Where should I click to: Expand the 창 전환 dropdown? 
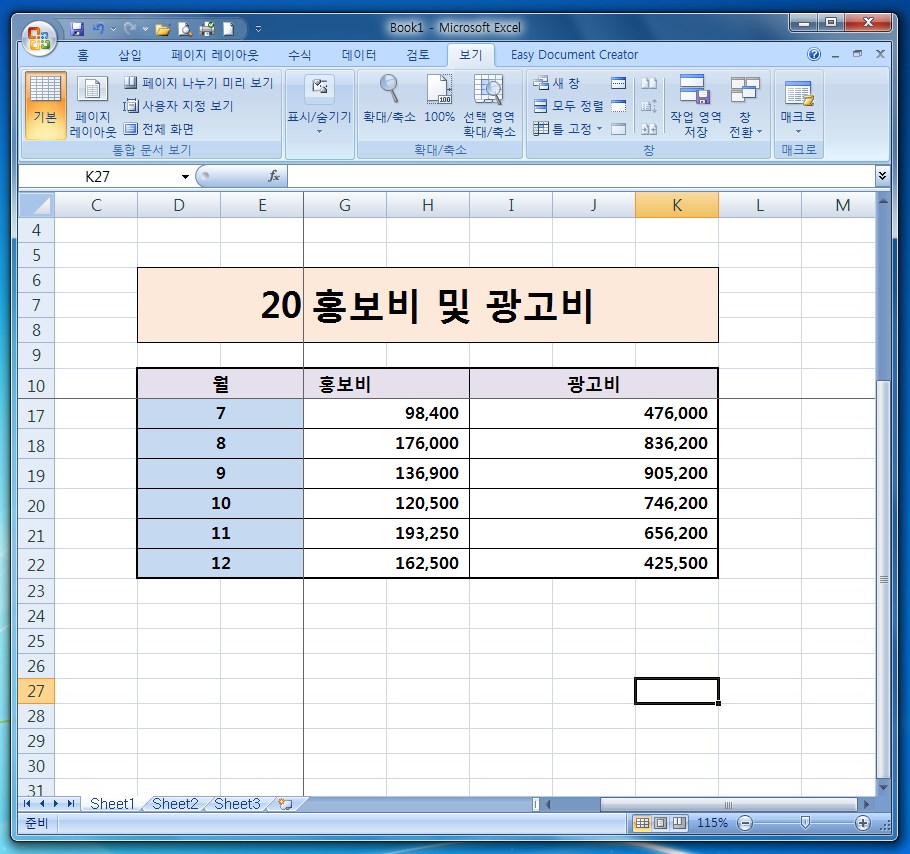[x=745, y=106]
